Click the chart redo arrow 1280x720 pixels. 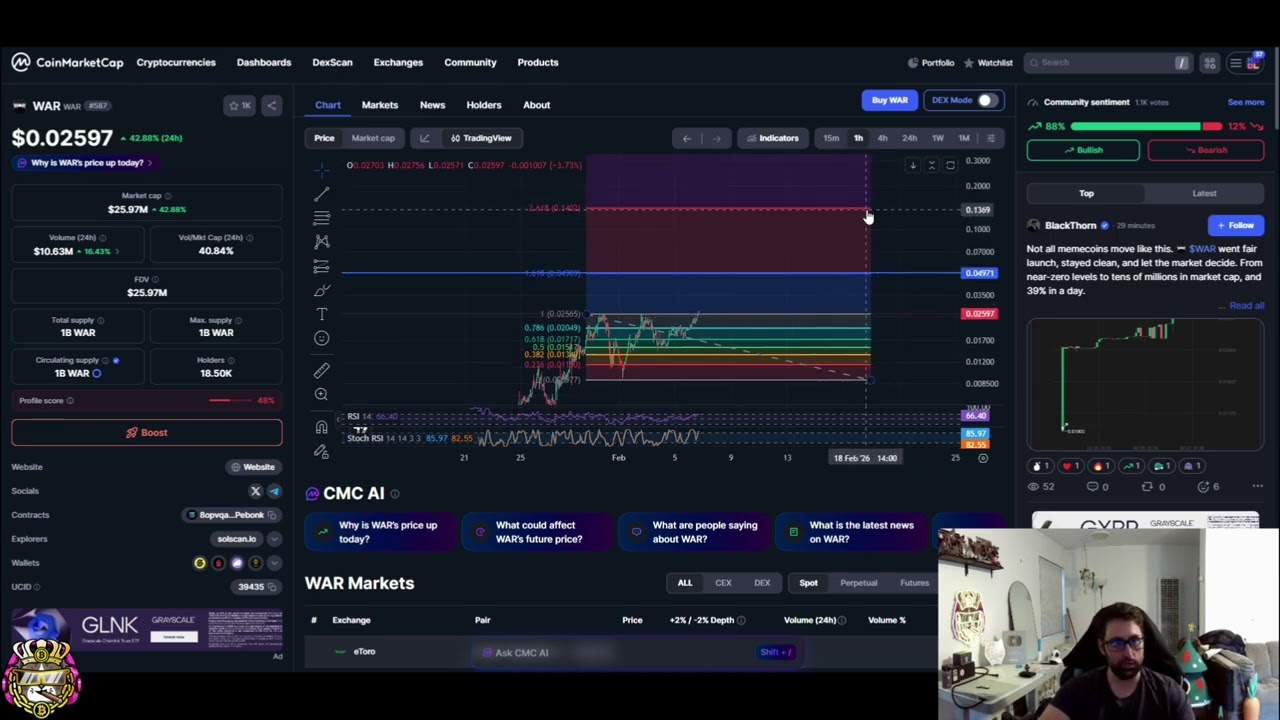pos(716,138)
